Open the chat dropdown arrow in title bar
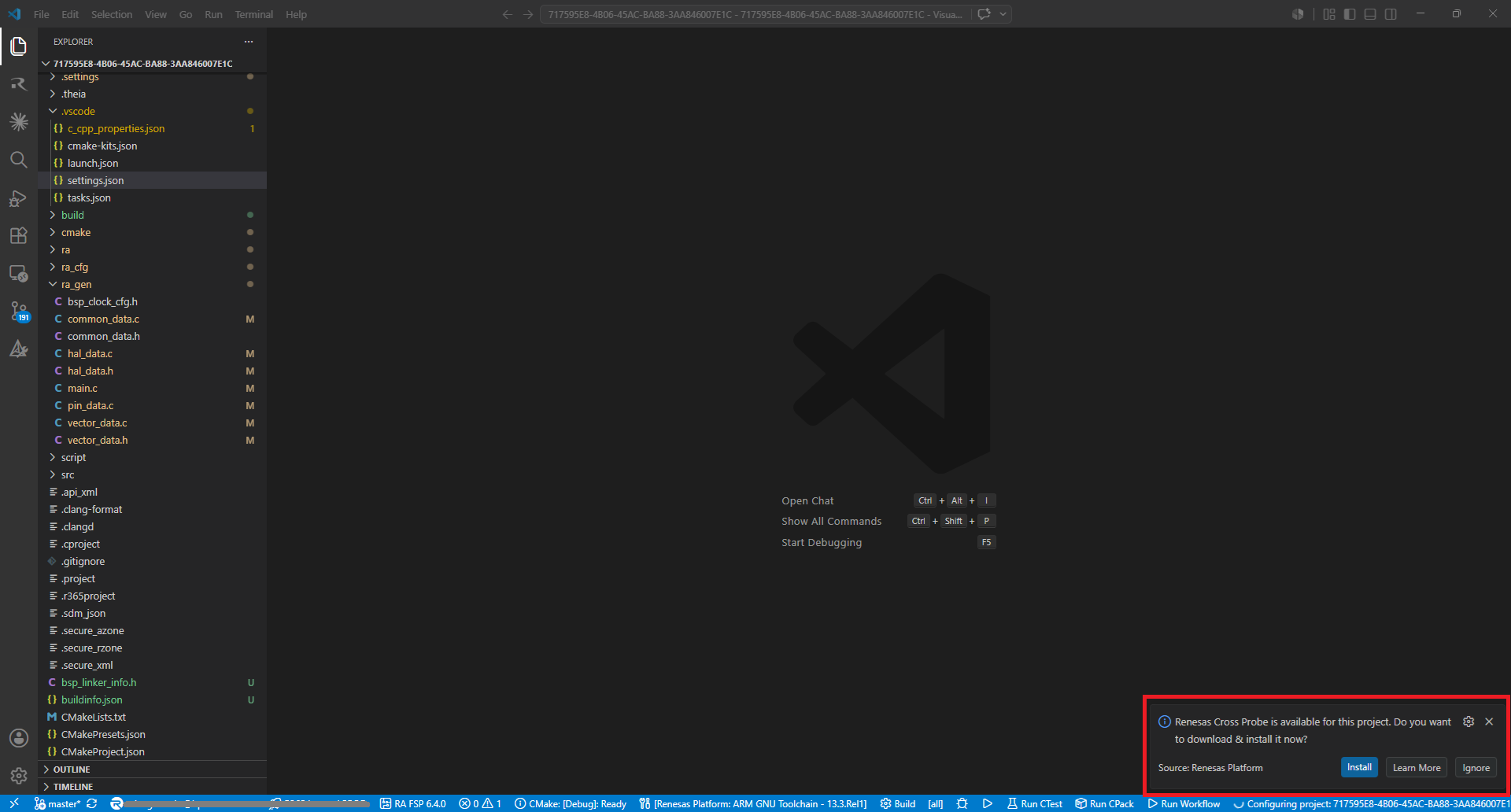The image size is (1511, 812). [1003, 14]
